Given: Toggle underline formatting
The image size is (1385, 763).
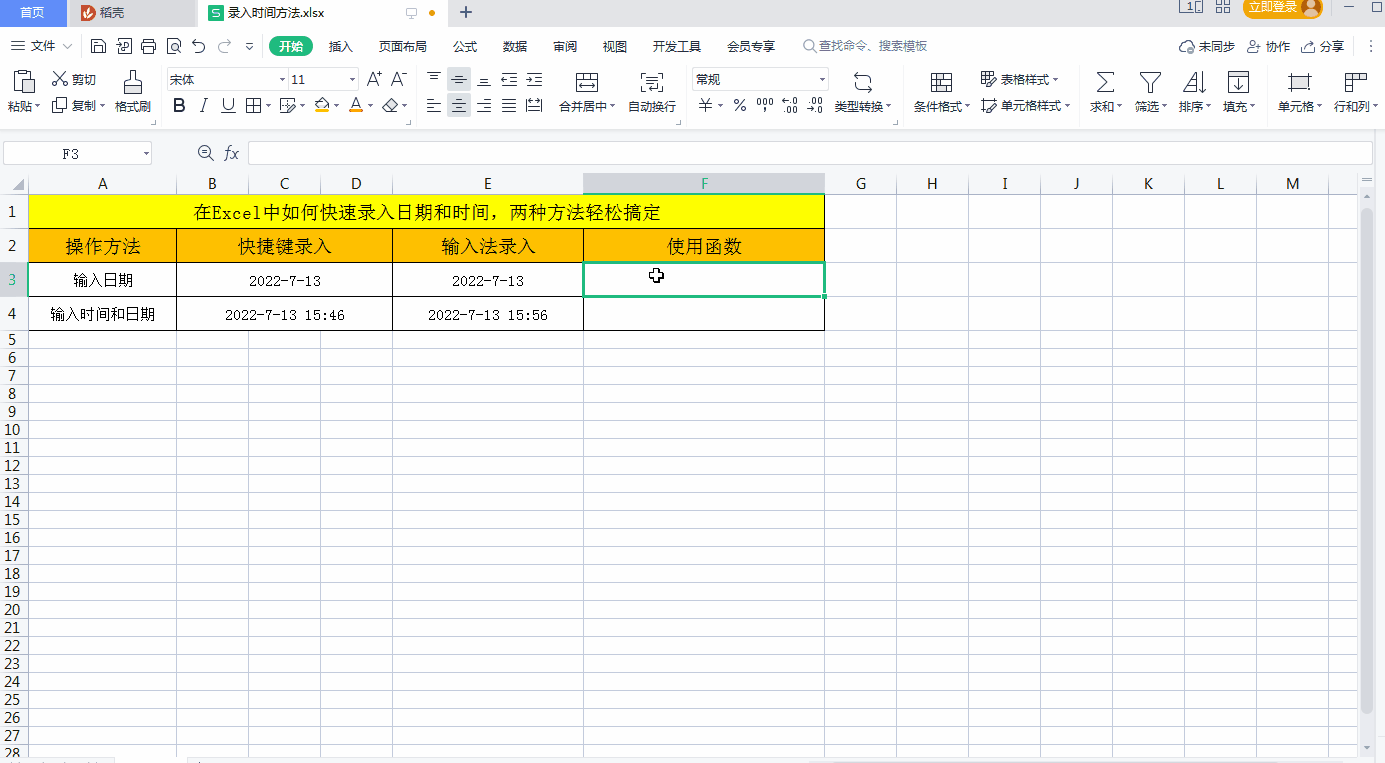Looking at the screenshot, I should pos(226,105).
